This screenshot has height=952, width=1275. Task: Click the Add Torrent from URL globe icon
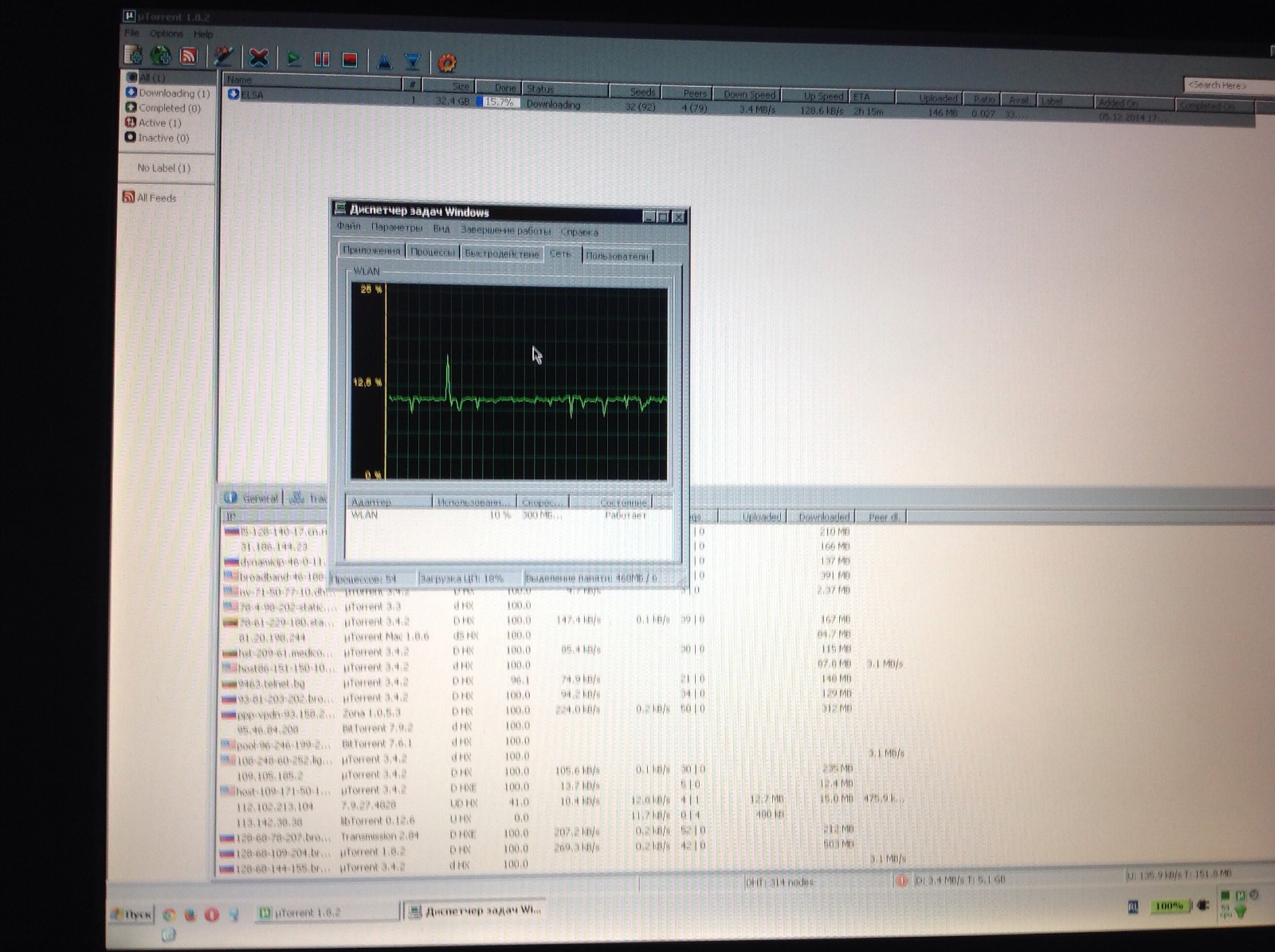[161, 55]
